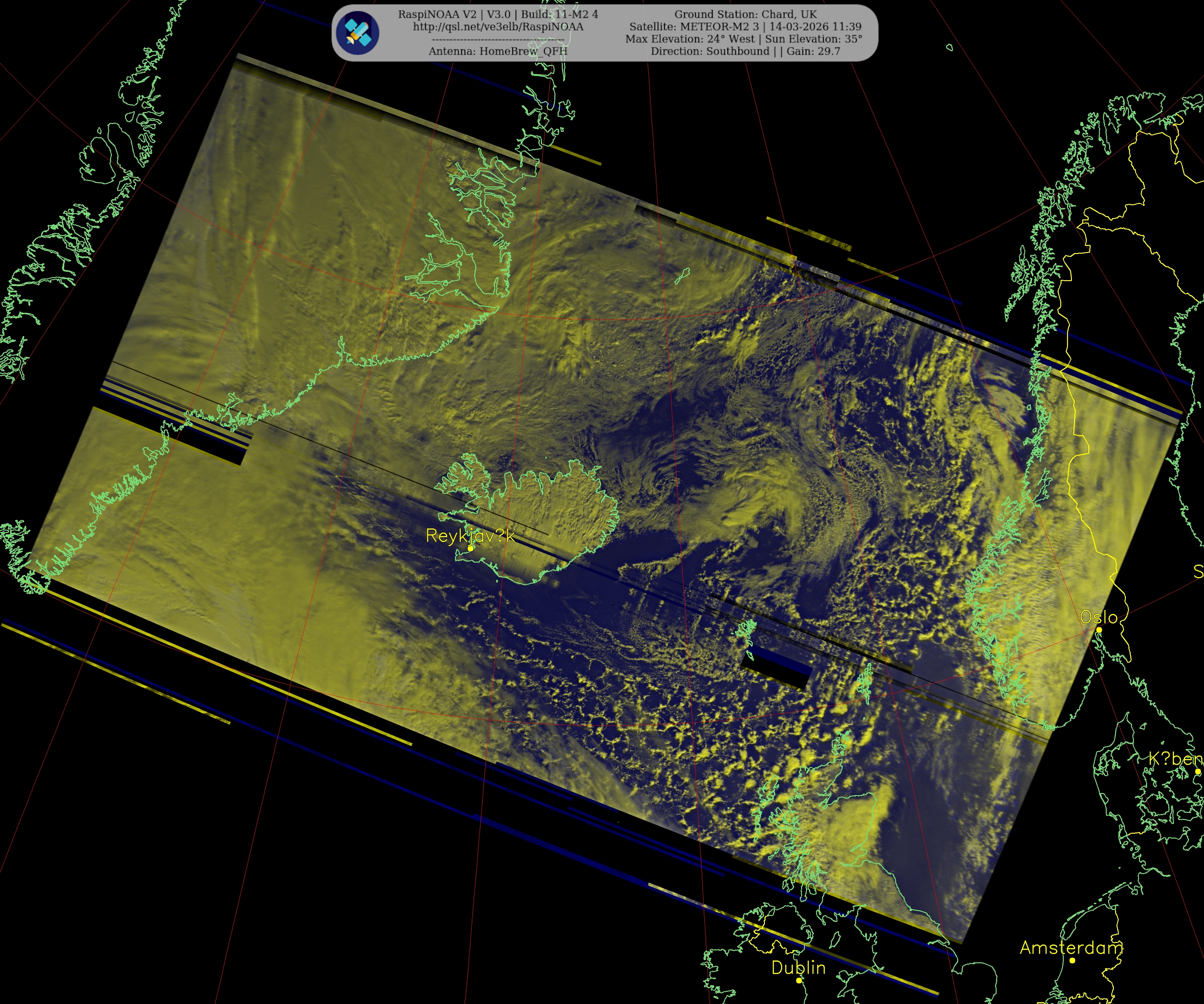Click the Max Elevation 24° West text
Image resolution: width=1204 pixels, height=1004 pixels.
tap(690, 39)
